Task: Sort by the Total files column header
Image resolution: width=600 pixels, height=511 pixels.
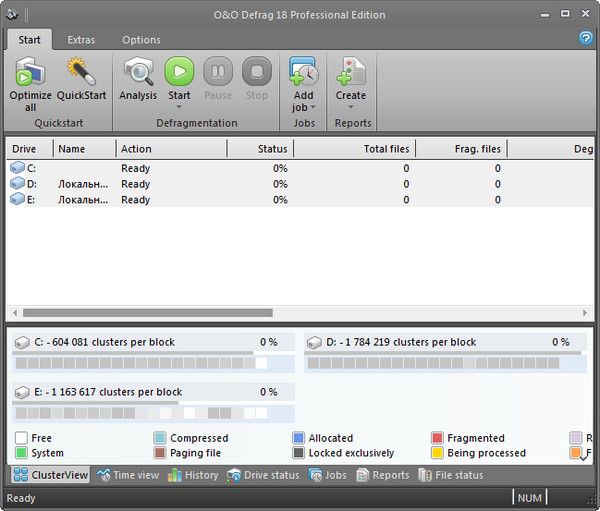Action: [353, 149]
